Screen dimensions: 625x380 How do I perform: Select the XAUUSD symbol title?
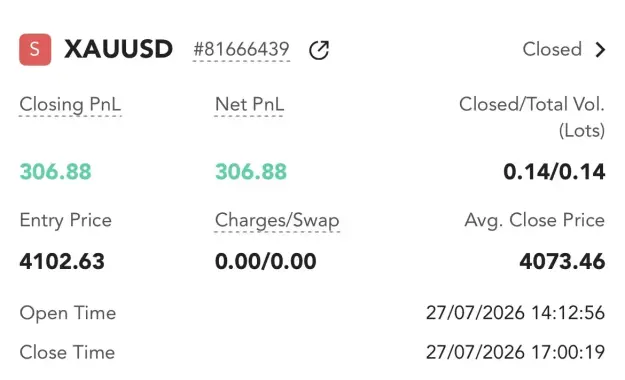118,49
